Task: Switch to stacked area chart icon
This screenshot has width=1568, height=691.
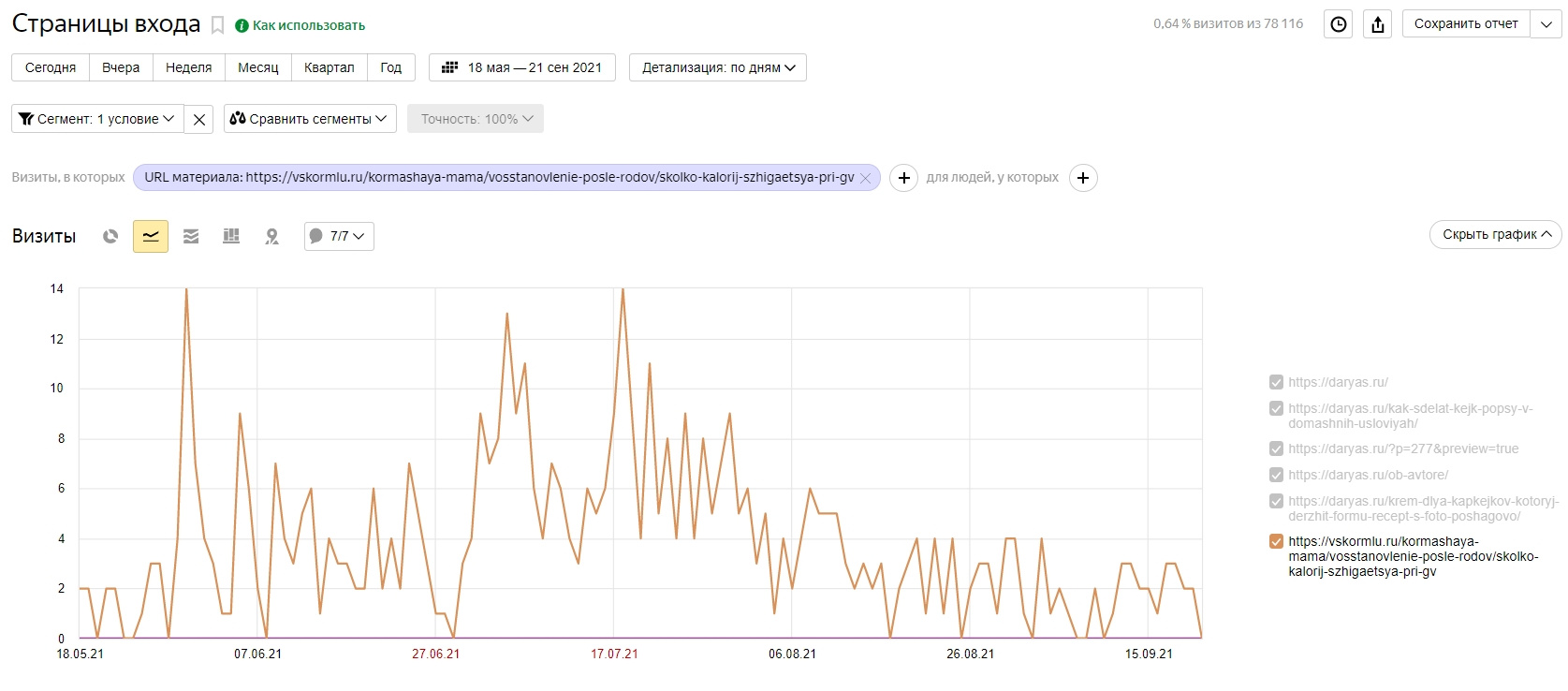Action: 191,236
